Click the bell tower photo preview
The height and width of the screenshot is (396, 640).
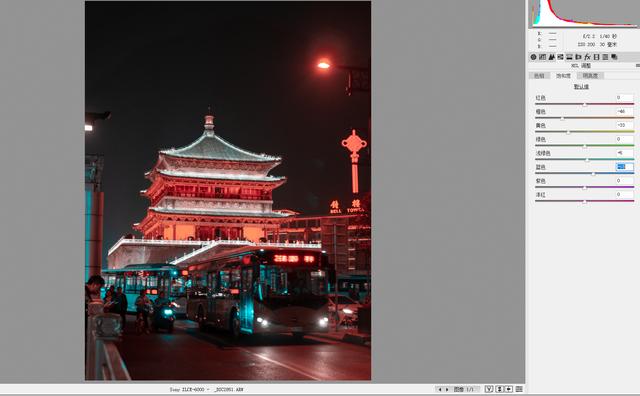228,190
